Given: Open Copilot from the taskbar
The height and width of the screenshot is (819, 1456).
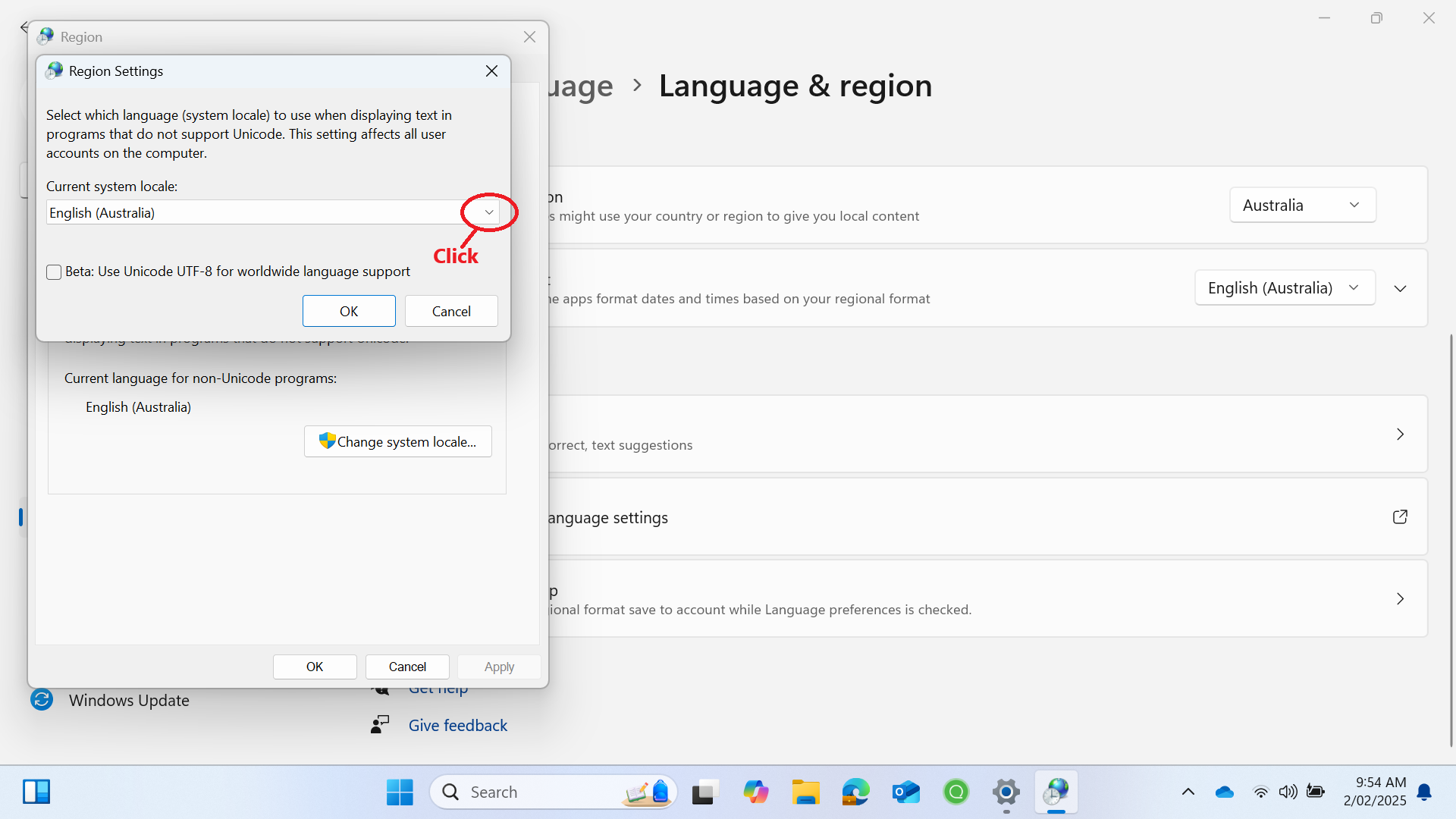Looking at the screenshot, I should [x=755, y=792].
